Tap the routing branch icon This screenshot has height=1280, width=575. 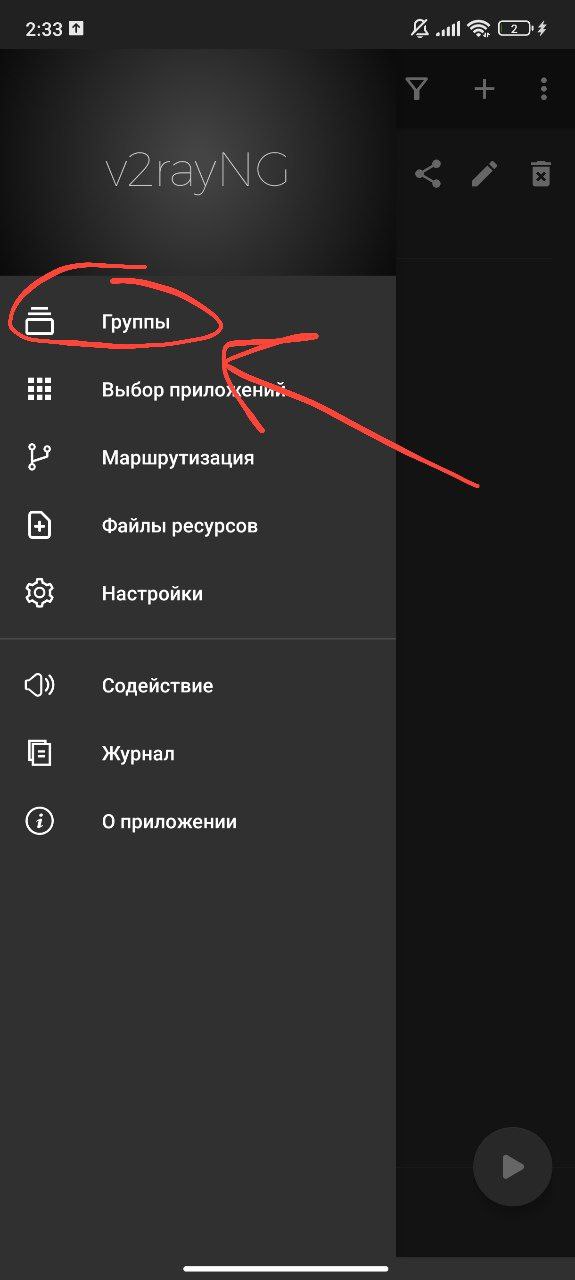(x=39, y=458)
